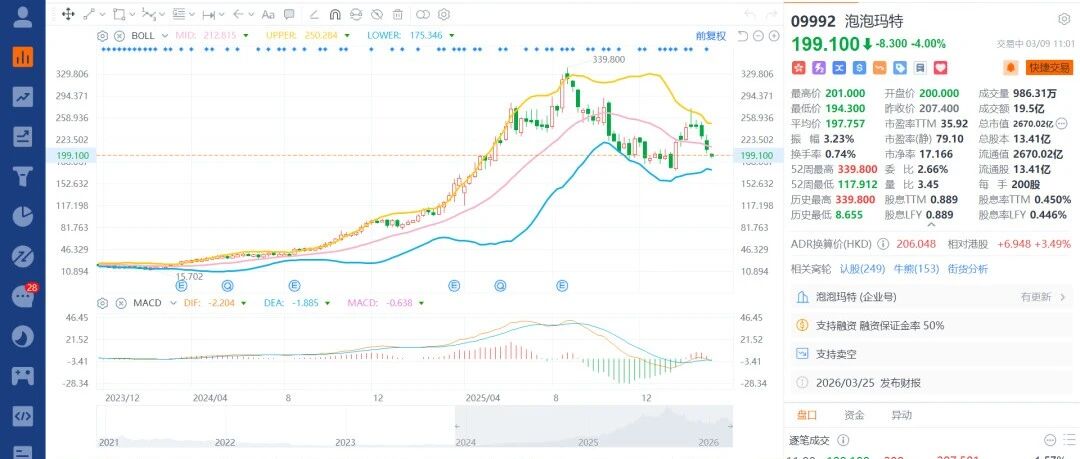This screenshot has height=459, width=1080.
Task: Switch to the 盘口 tab
Action: (807, 415)
